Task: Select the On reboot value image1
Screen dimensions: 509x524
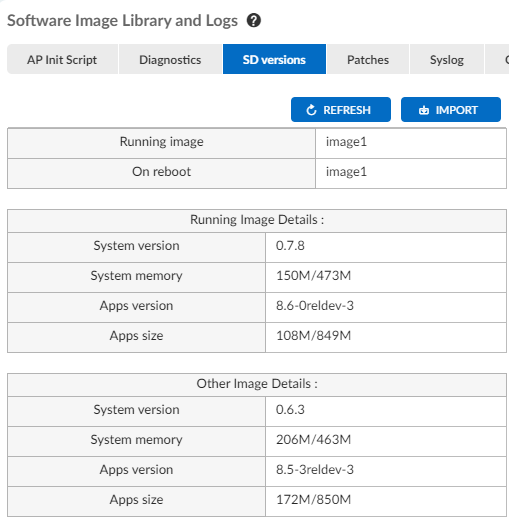Action: tap(346, 172)
